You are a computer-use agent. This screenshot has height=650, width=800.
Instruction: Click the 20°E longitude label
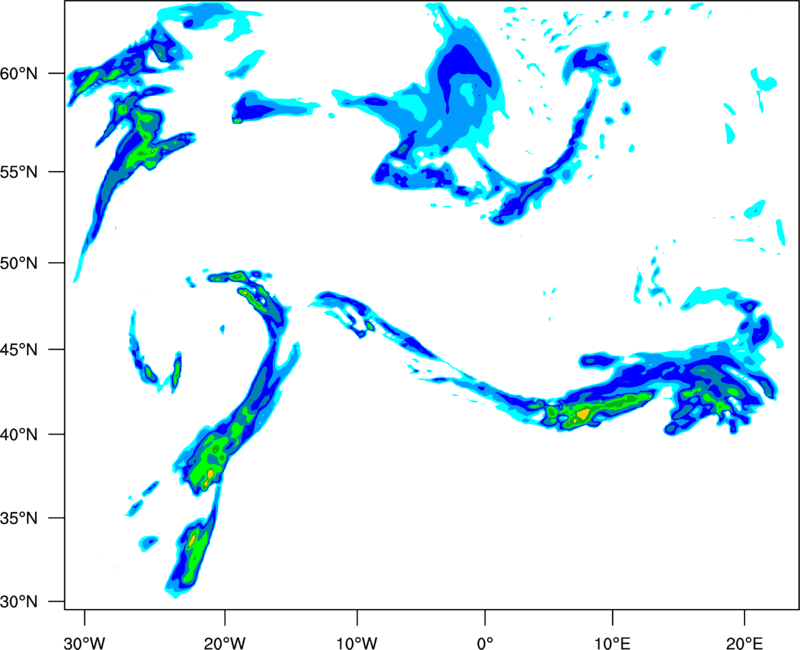click(744, 643)
